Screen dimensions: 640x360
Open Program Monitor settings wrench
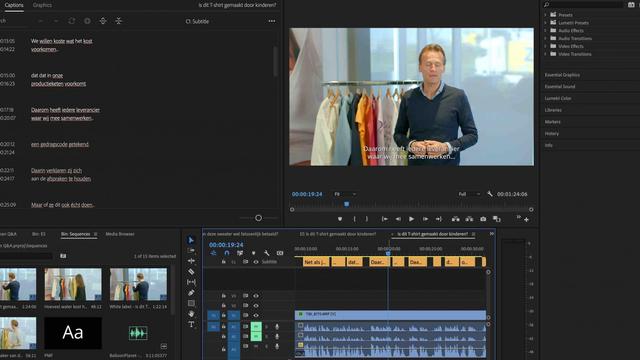490,194
